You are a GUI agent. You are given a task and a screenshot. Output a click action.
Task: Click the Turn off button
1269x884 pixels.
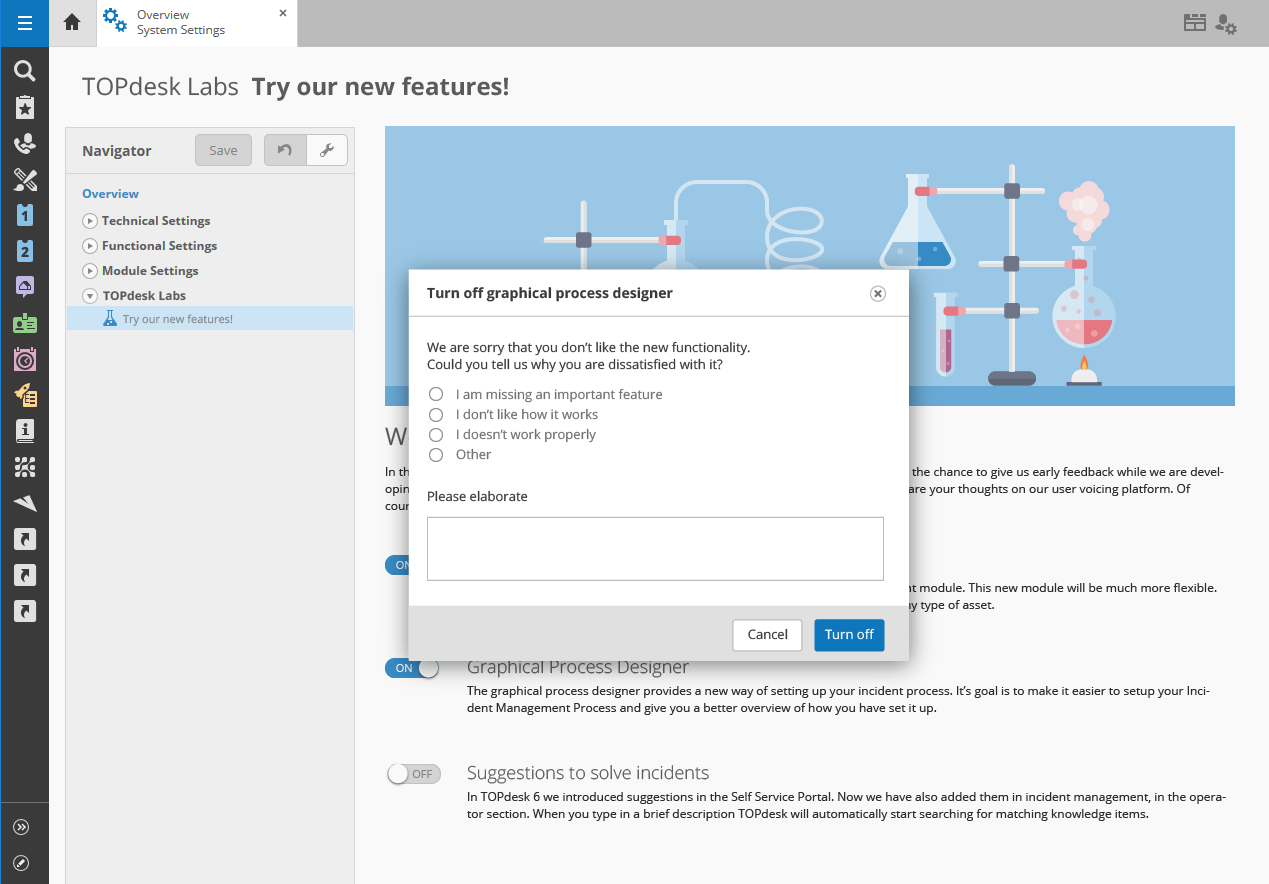(x=849, y=635)
